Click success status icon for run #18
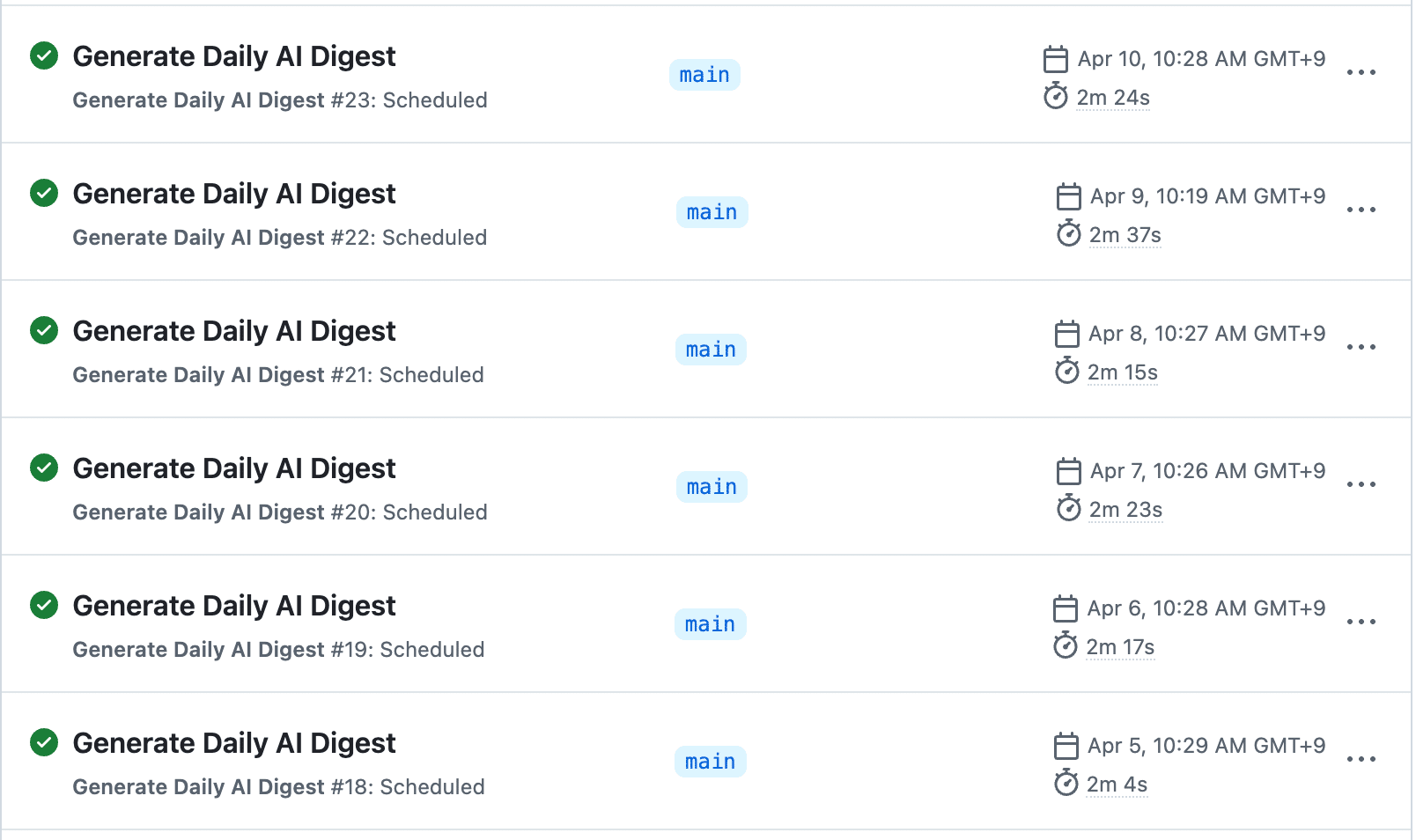Image resolution: width=1416 pixels, height=840 pixels. pyautogui.click(x=44, y=742)
